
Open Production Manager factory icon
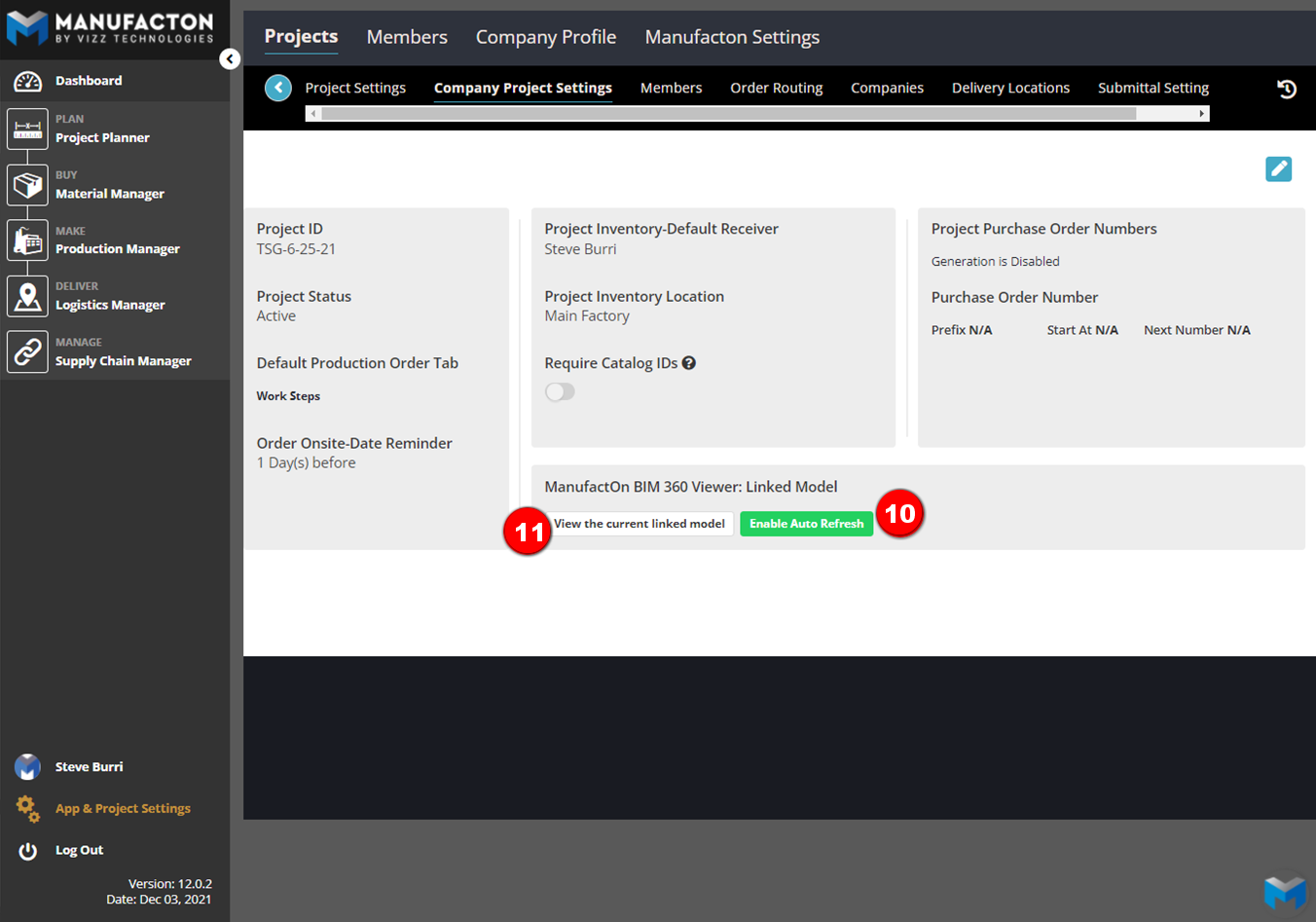(x=27, y=240)
